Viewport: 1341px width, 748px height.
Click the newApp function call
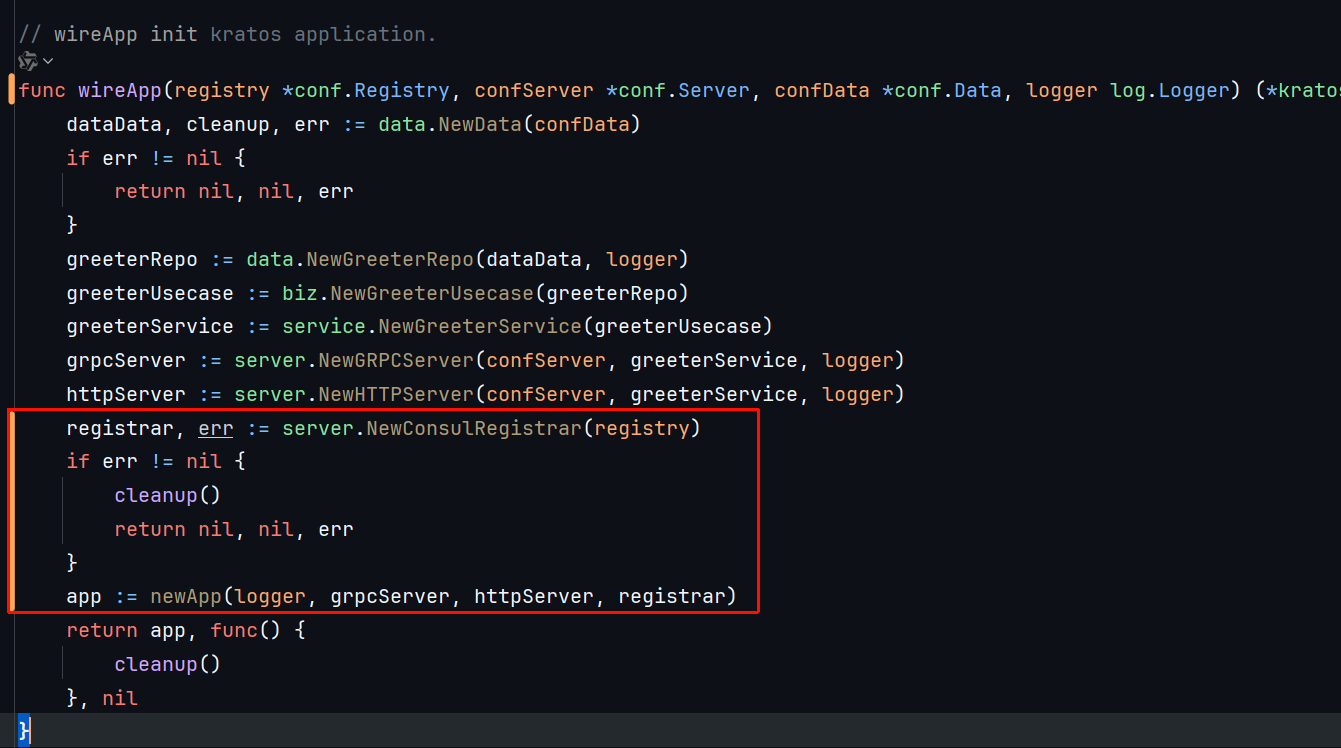[186, 597]
